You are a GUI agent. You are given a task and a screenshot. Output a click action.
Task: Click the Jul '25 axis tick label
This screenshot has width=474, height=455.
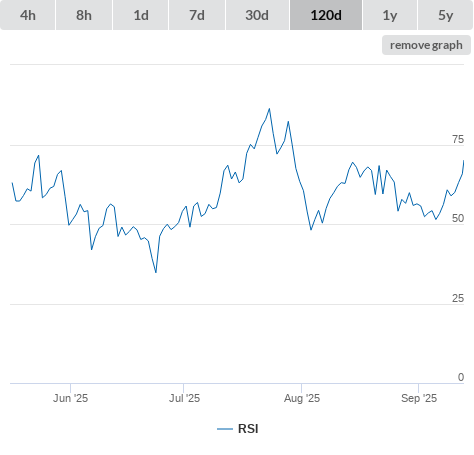click(184, 398)
